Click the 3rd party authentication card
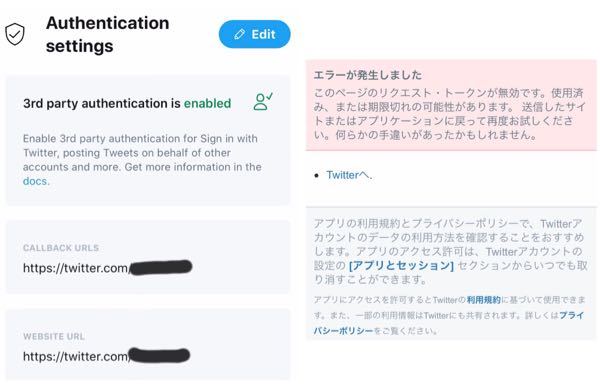The height and width of the screenshot is (384, 600). pos(148,140)
